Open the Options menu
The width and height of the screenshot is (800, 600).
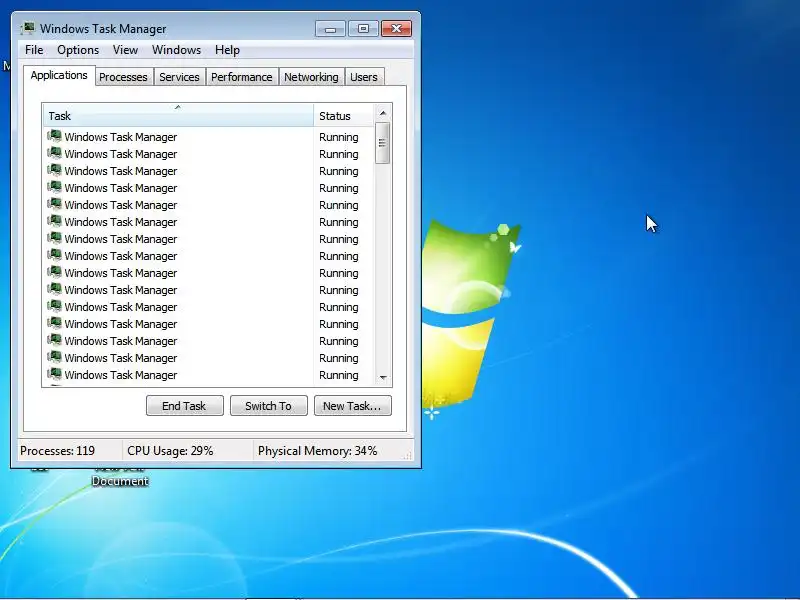point(78,50)
